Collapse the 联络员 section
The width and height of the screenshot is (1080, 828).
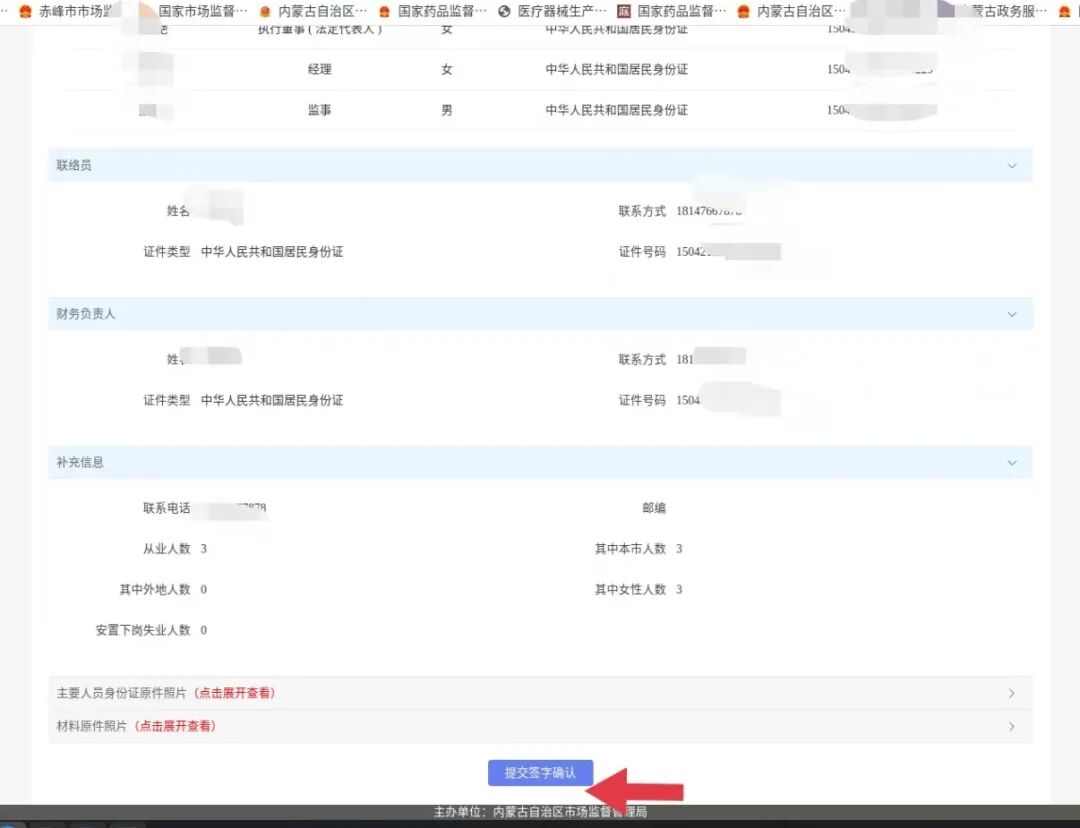point(1010,165)
